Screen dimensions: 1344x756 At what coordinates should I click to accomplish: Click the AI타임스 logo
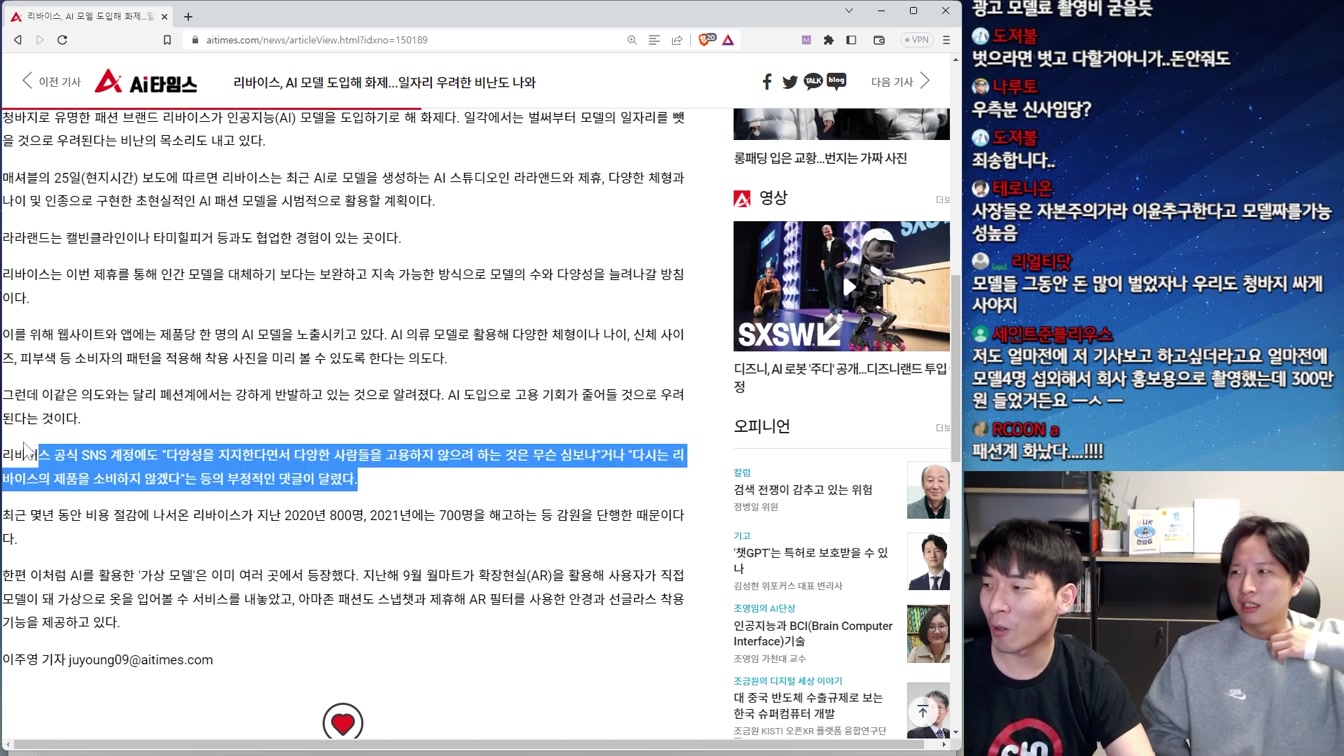click(x=146, y=82)
